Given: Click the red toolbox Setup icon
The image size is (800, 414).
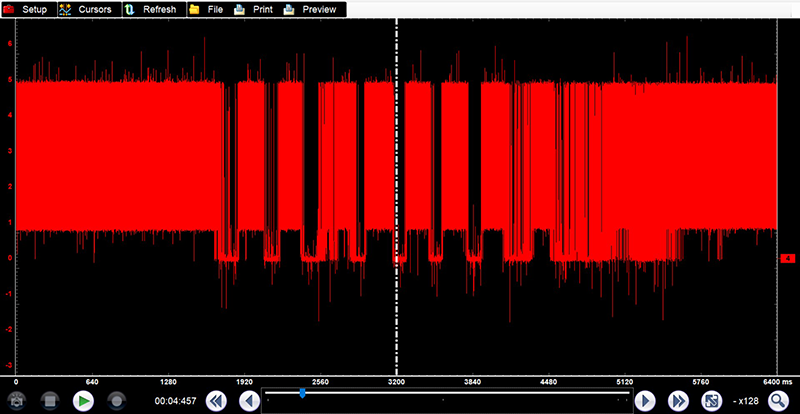Looking at the screenshot, I should coord(10,9).
